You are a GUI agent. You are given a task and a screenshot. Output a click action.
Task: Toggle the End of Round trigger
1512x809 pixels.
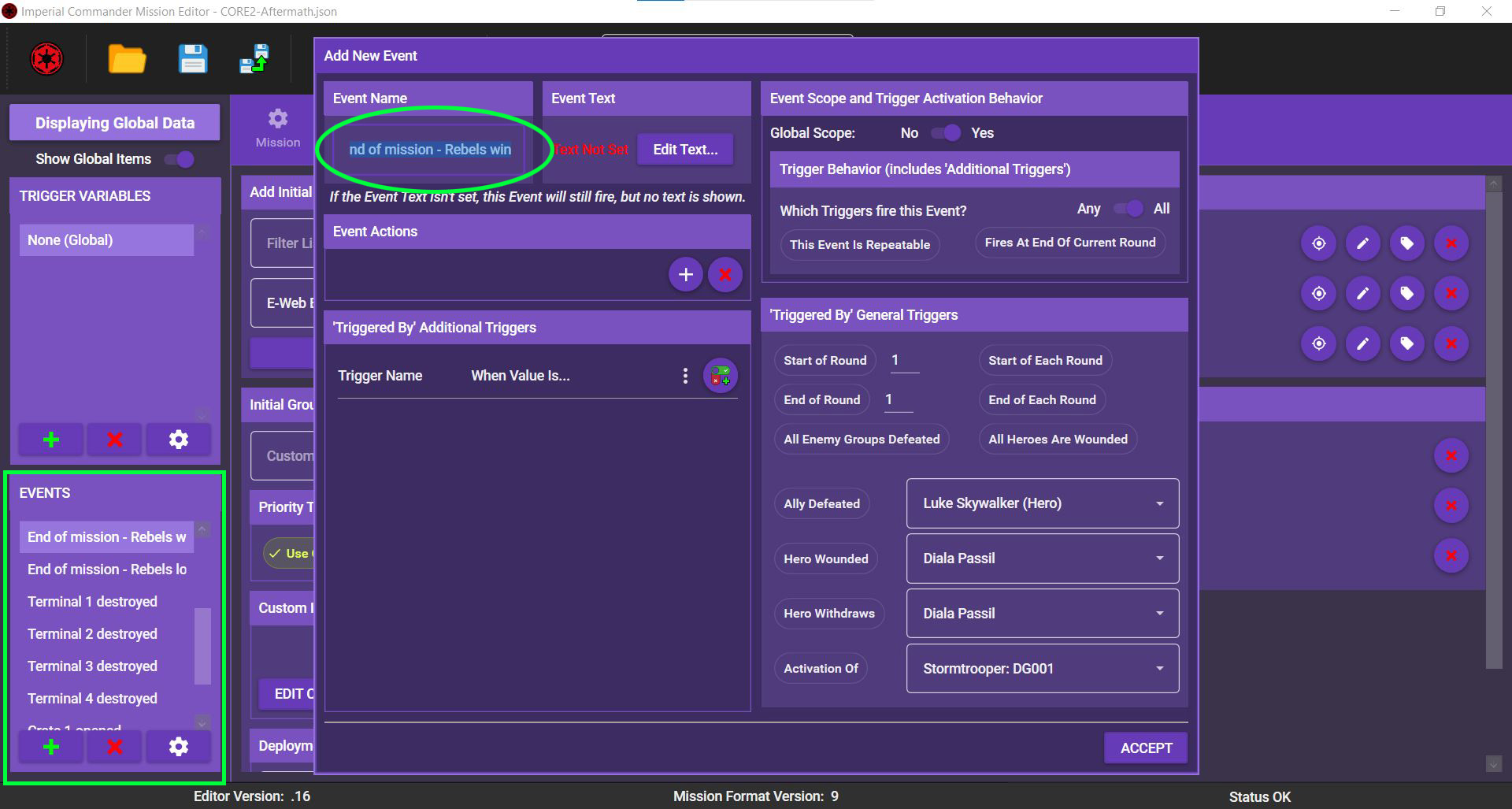[821, 400]
